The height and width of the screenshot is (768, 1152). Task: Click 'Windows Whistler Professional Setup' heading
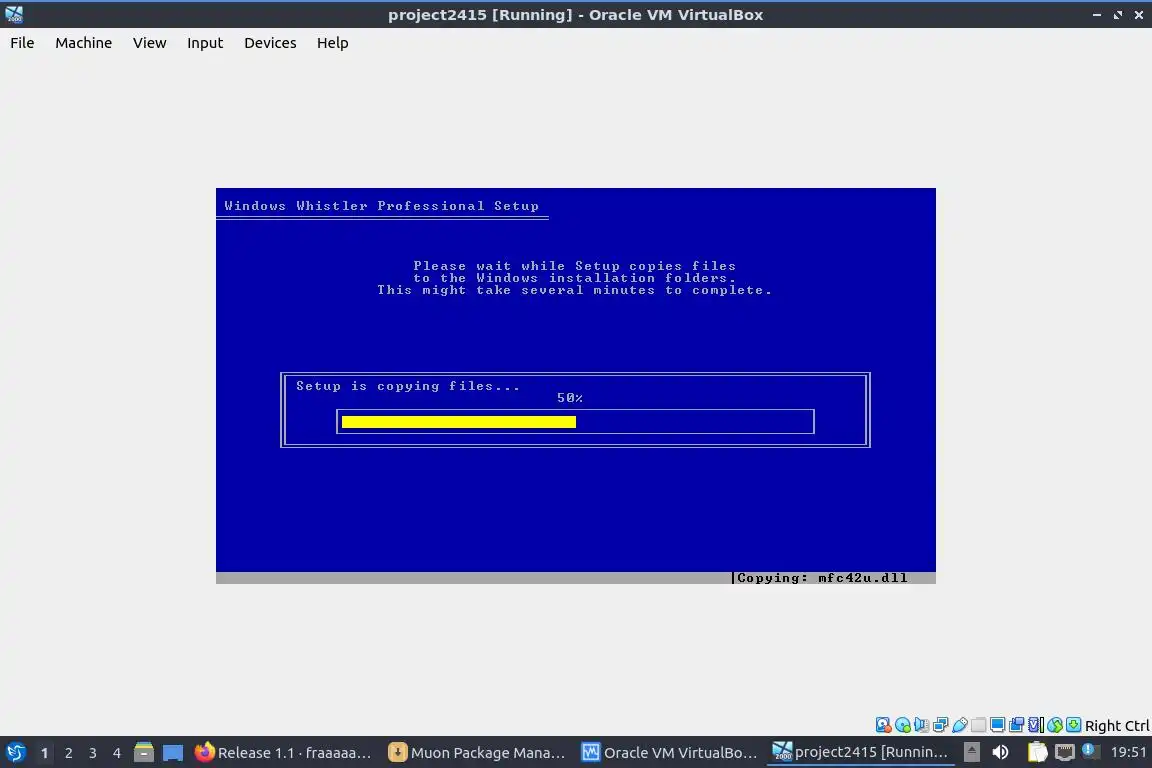click(381, 206)
